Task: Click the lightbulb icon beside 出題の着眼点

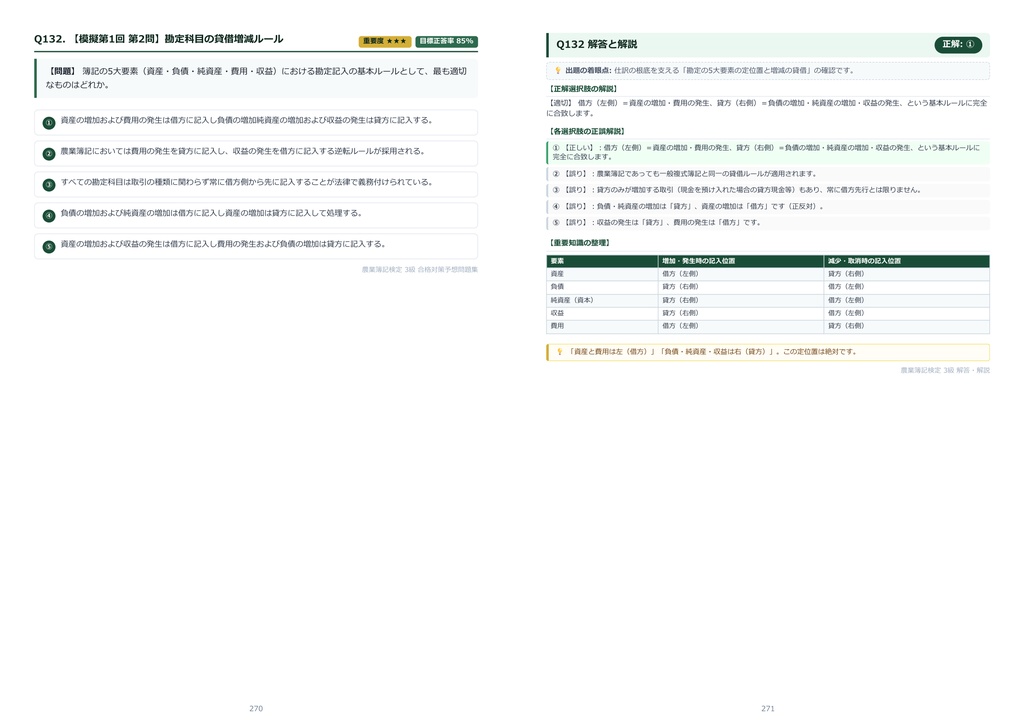Action: tap(558, 71)
